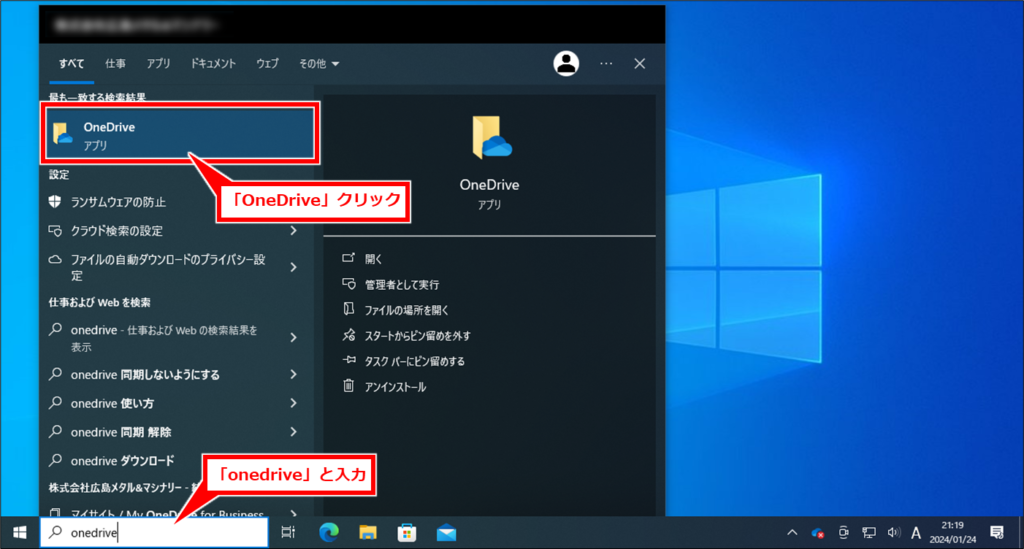This screenshot has width=1024, height=549.
Task: Choose アンインストール
Action: click(395, 387)
